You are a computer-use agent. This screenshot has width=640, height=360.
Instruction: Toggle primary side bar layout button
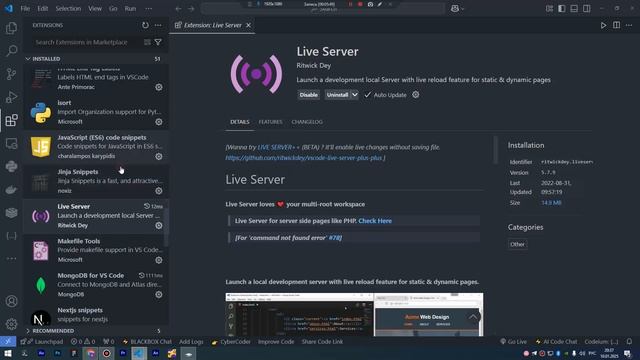[x=562, y=9]
